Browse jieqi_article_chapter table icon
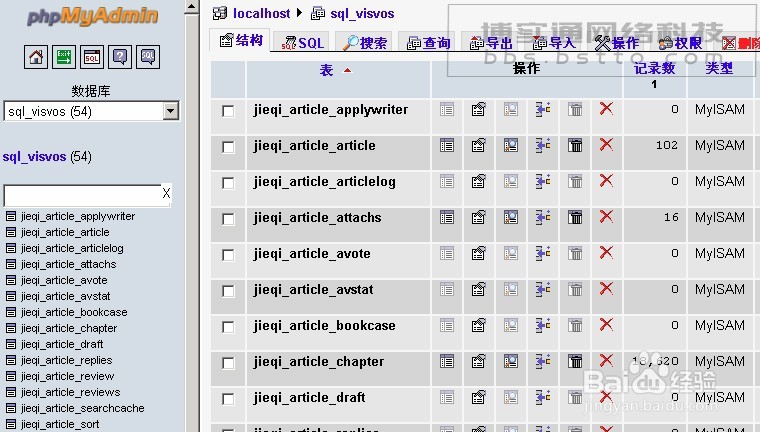Viewport: 760px width, 432px height. [447, 361]
